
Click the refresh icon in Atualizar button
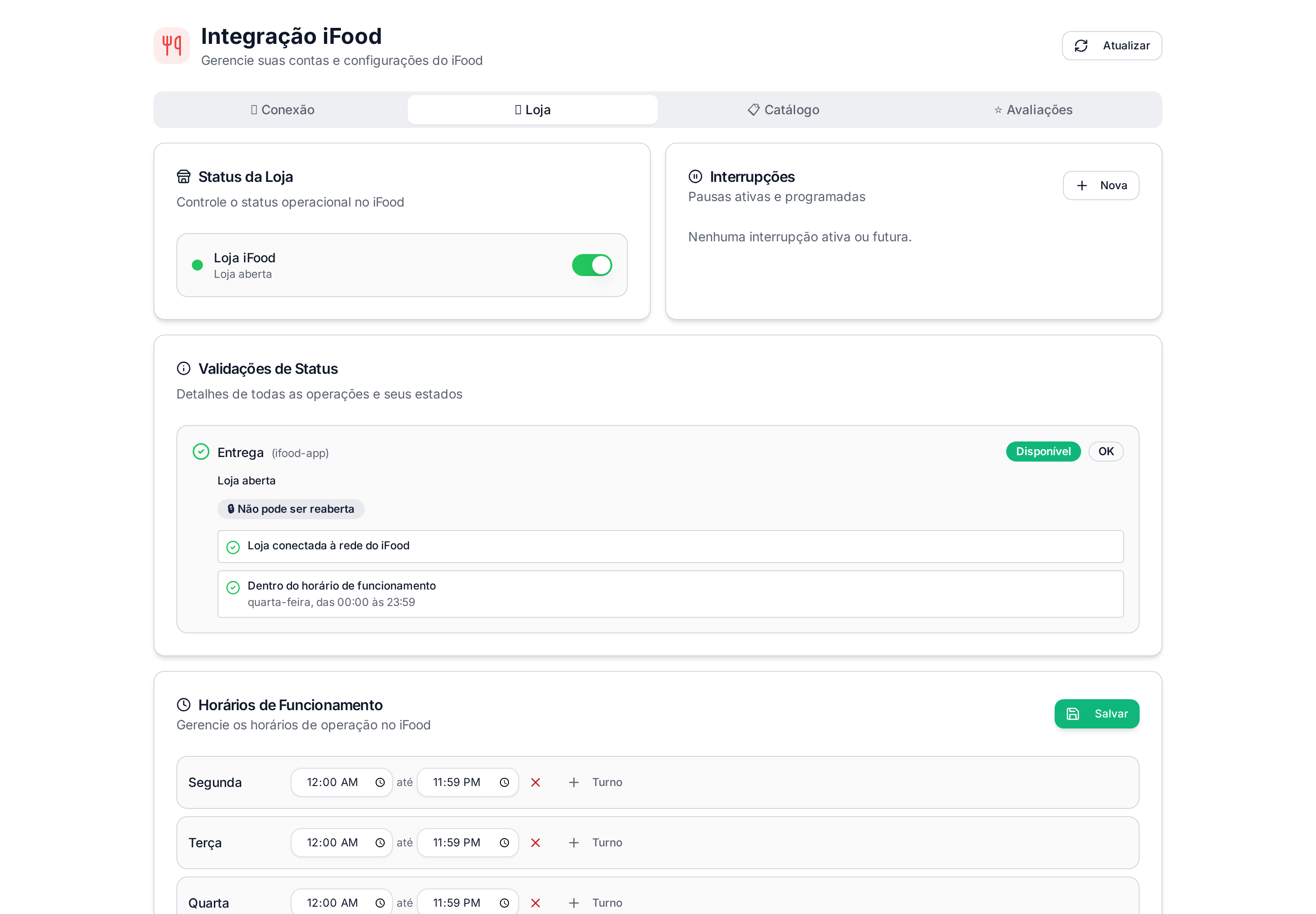click(1081, 46)
